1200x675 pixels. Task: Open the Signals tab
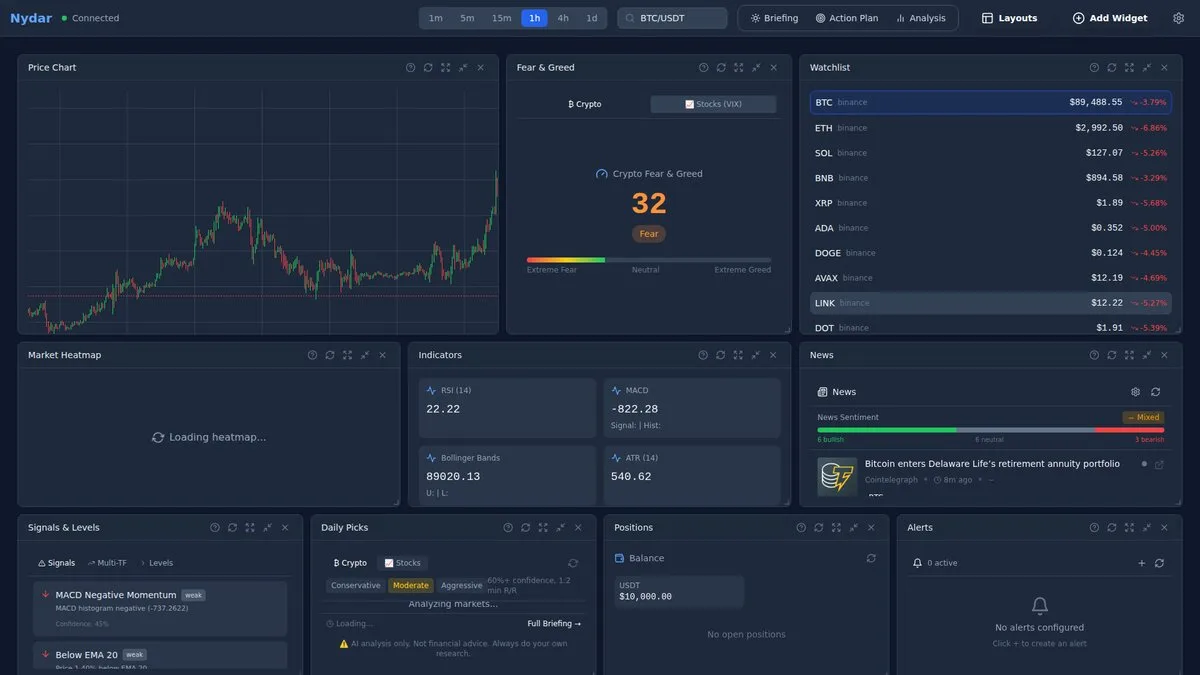(x=56, y=563)
